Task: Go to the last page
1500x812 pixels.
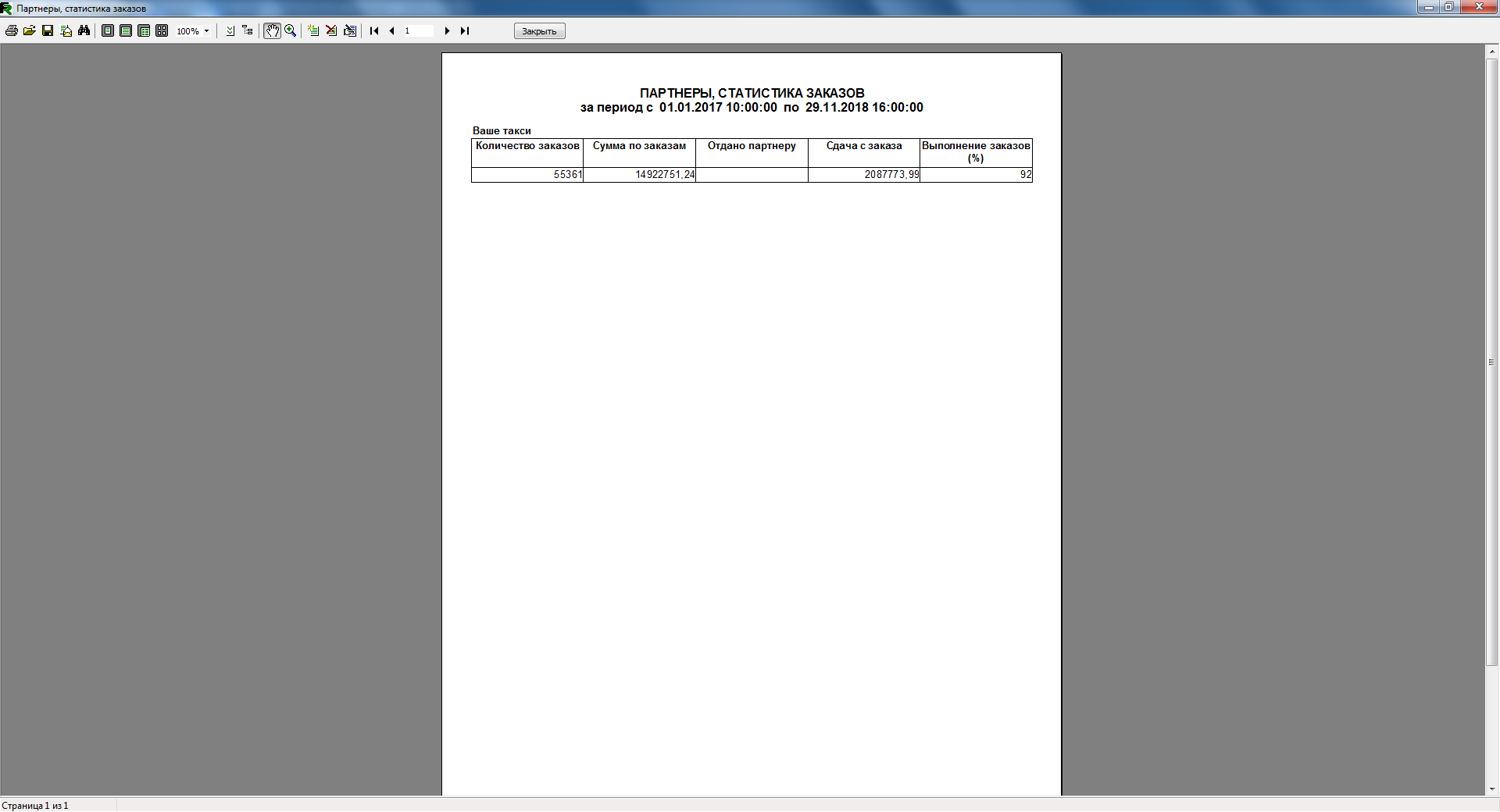Action: [x=465, y=31]
